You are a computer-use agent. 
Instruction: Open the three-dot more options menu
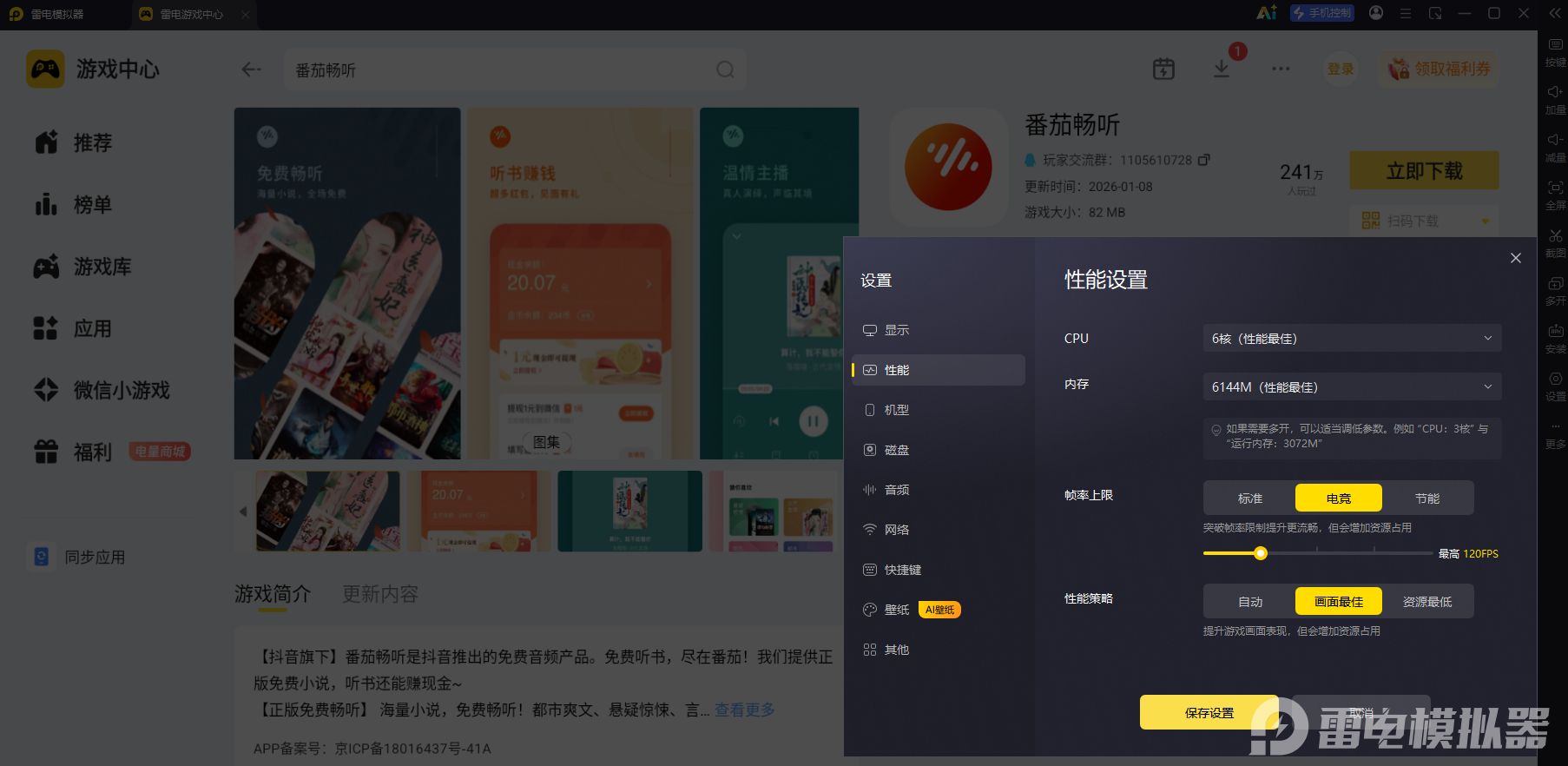coord(1281,69)
